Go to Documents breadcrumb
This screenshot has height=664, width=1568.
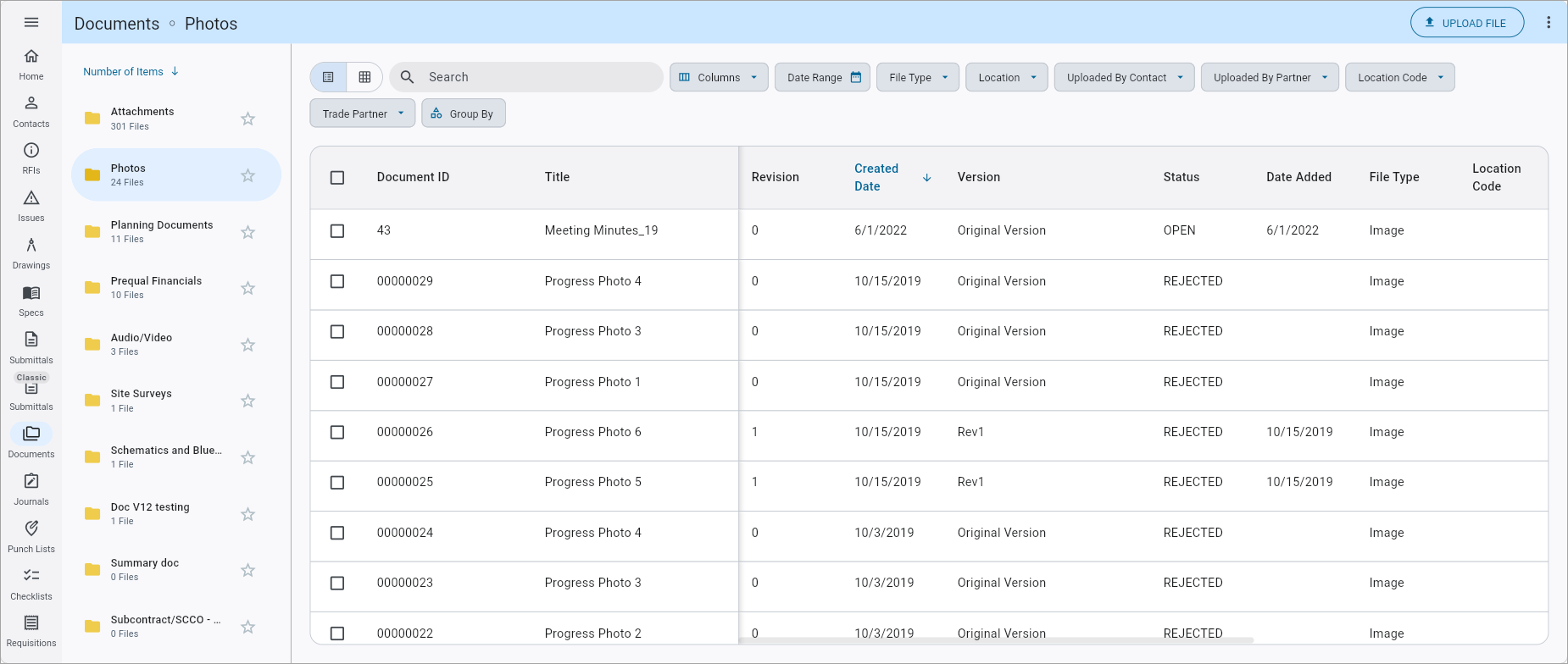point(117,24)
